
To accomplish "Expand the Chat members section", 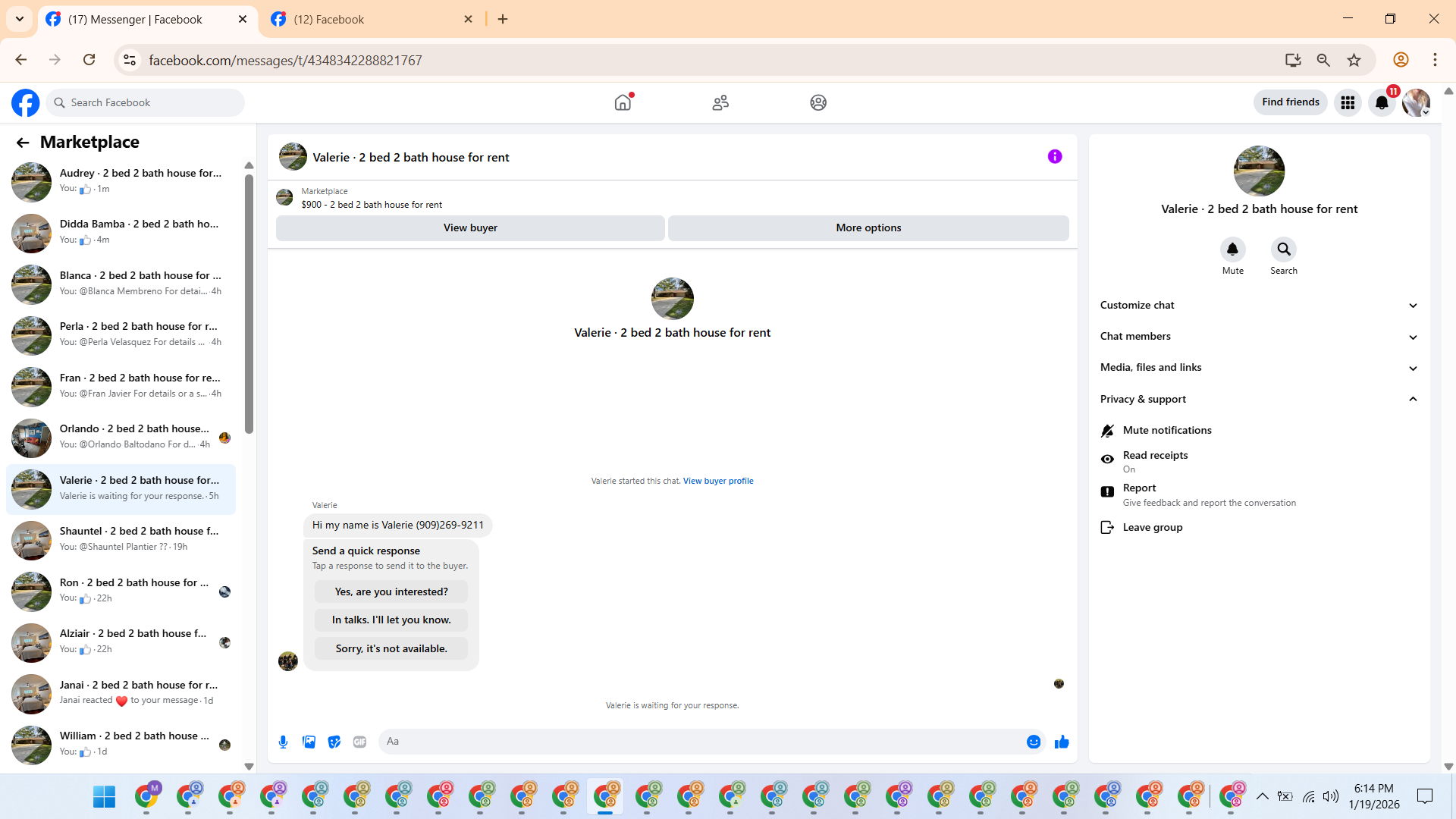I will pos(1259,336).
